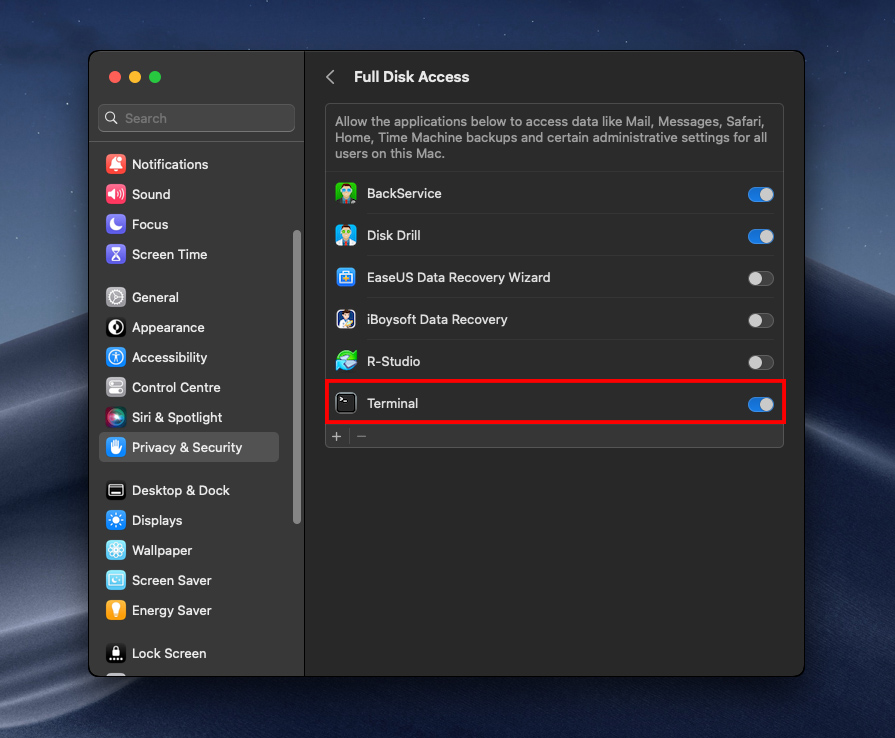Click the EaseUS Data Recovery Wizard icon
Screen dimensions: 895x738
pos(346,277)
